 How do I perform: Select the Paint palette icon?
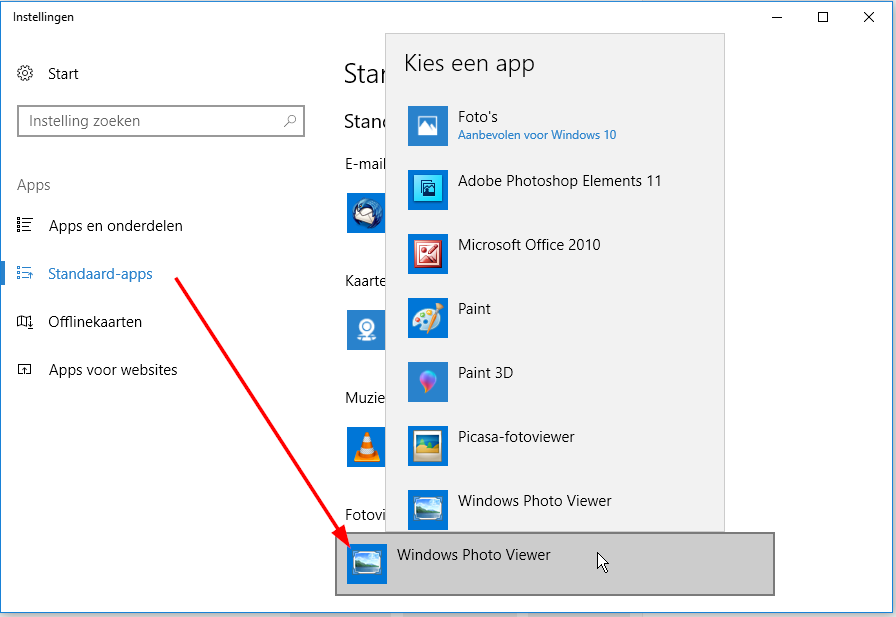tap(427, 318)
